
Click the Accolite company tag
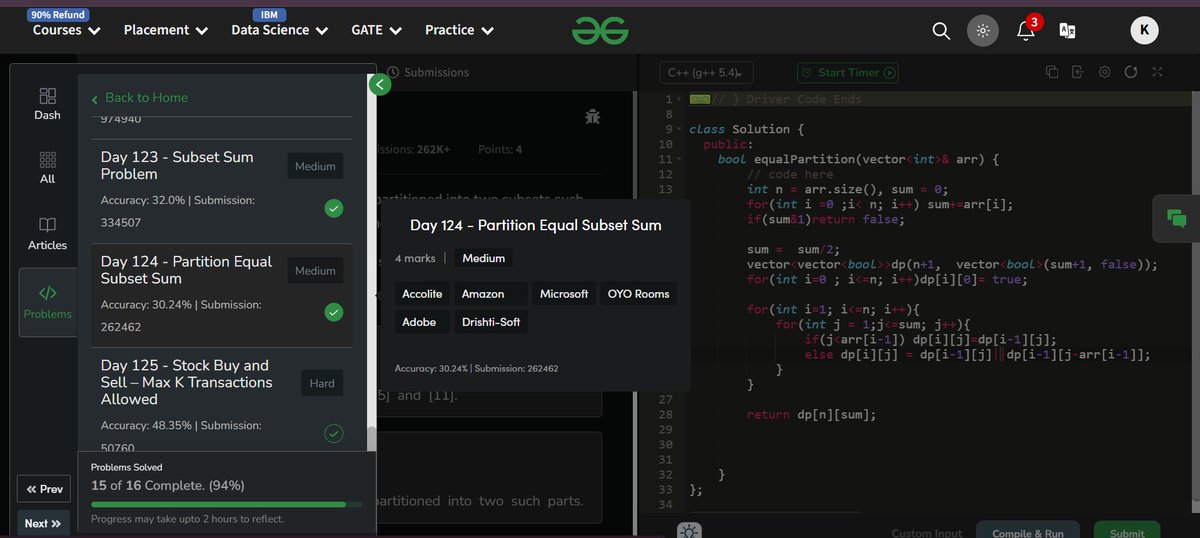click(422, 294)
